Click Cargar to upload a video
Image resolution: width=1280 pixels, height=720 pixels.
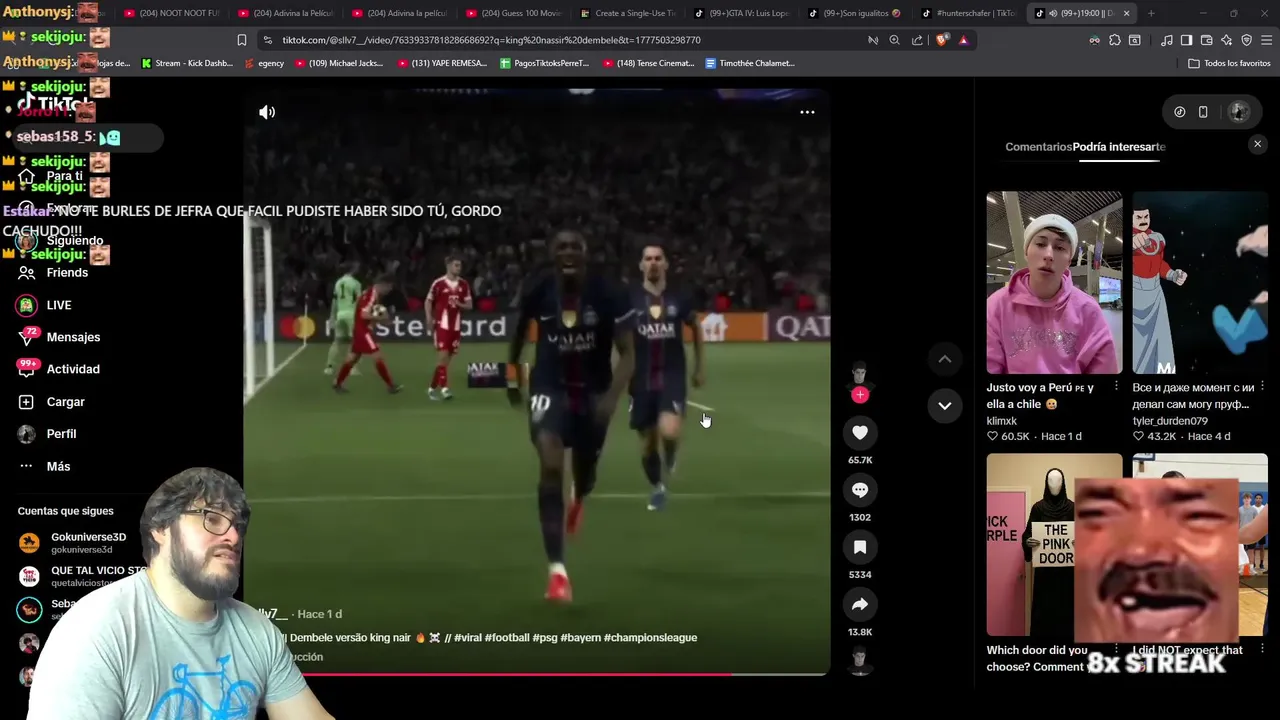65,402
